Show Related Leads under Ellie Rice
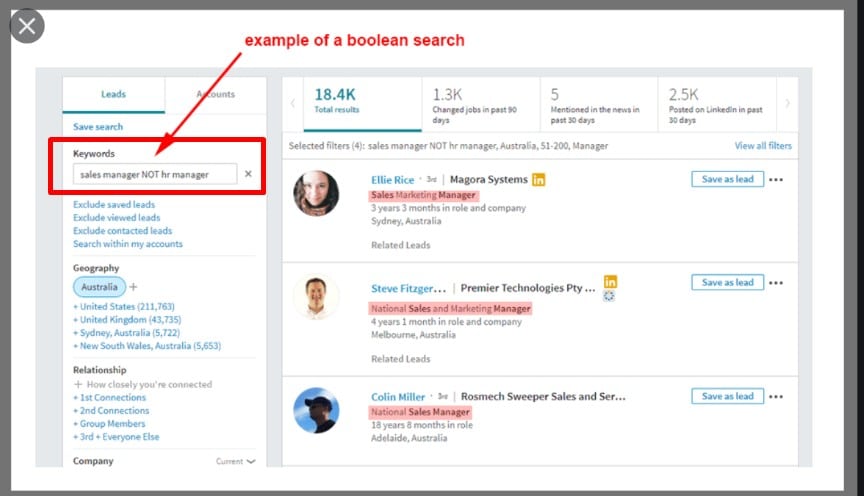 [x=401, y=245]
